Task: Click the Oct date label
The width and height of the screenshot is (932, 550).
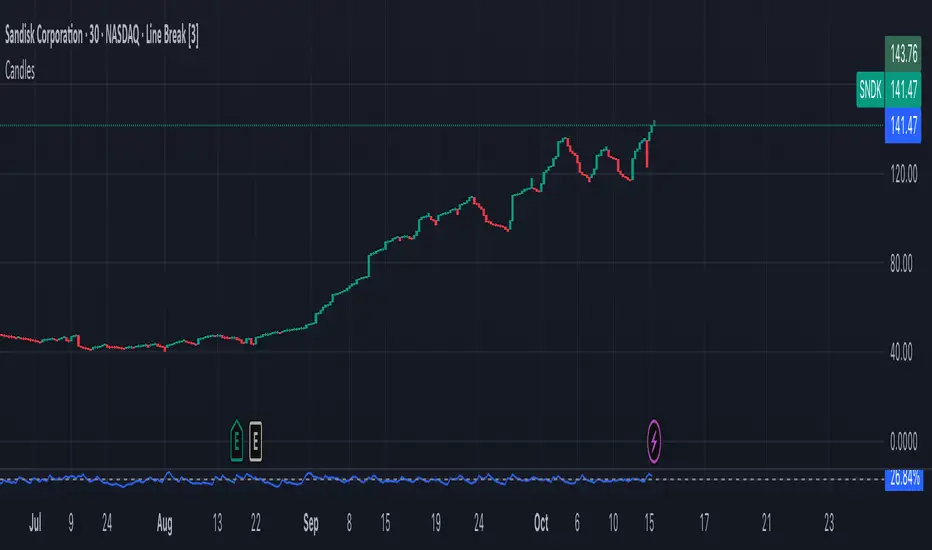Action: tap(541, 521)
